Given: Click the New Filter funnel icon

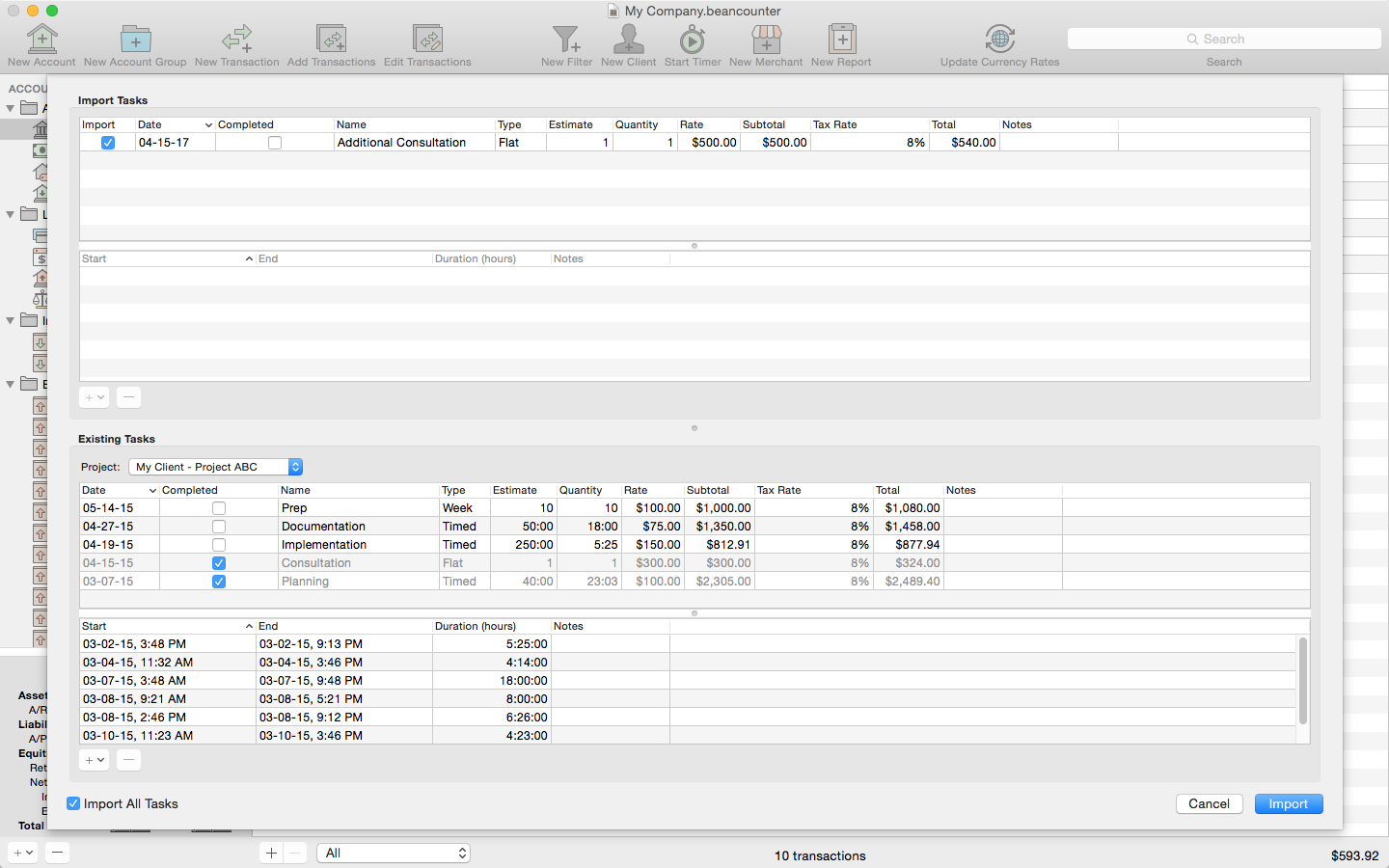Looking at the screenshot, I should (566, 40).
